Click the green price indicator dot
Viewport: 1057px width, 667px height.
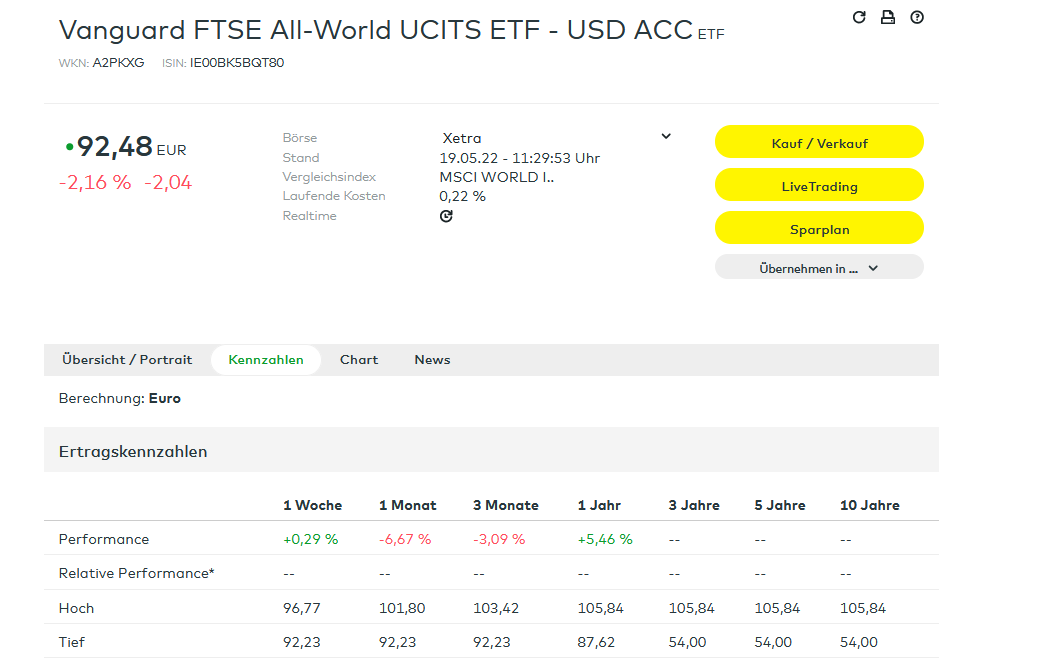[69, 147]
